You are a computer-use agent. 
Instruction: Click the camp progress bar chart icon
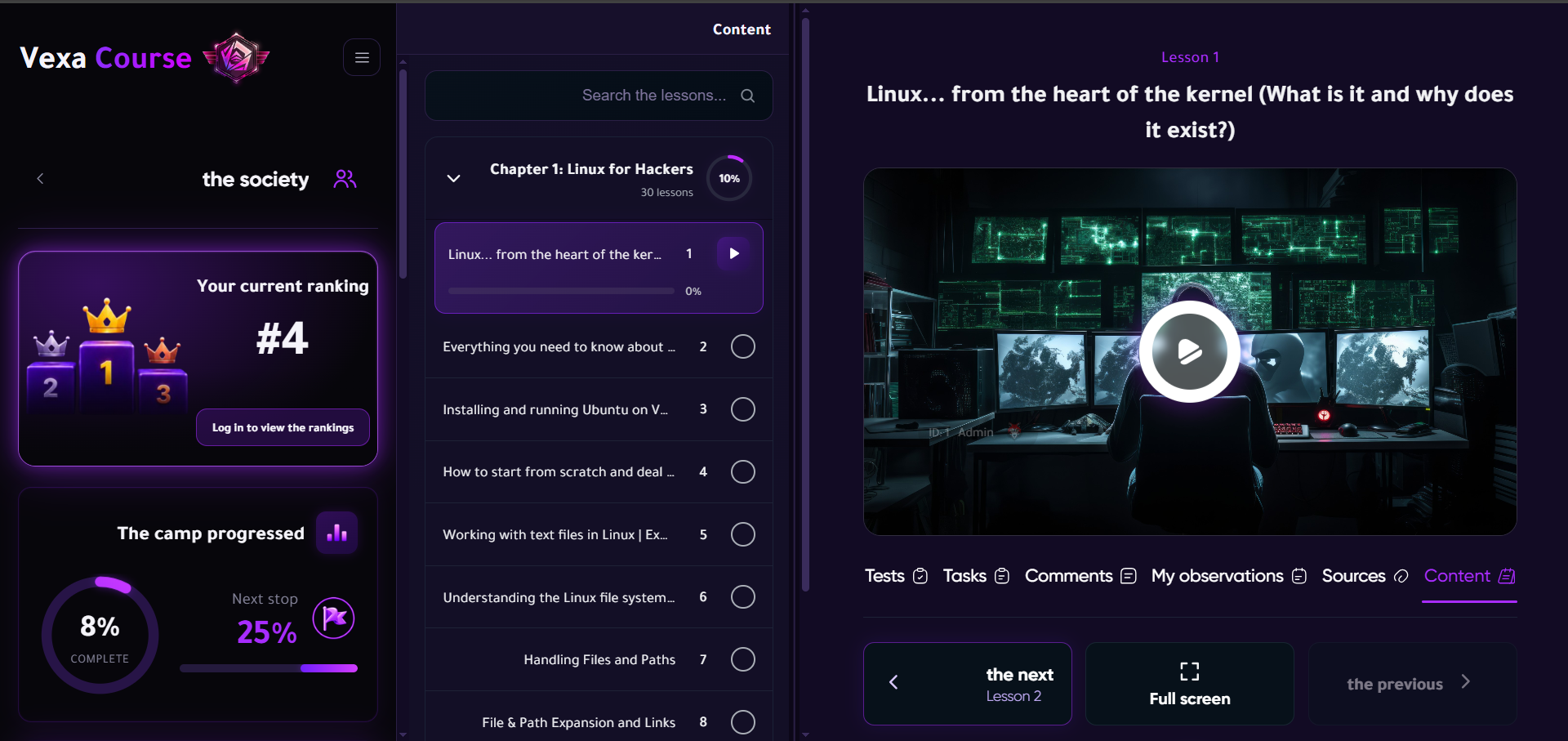click(337, 533)
